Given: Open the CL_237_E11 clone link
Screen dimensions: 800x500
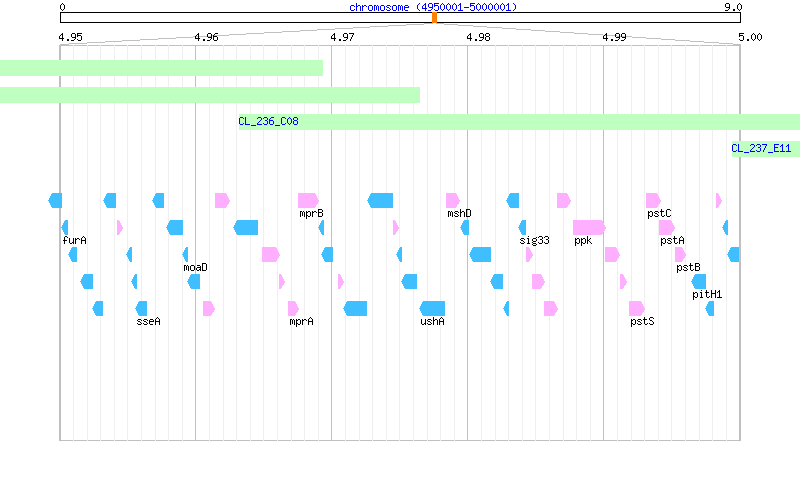Looking at the screenshot, I should click(x=761, y=148).
